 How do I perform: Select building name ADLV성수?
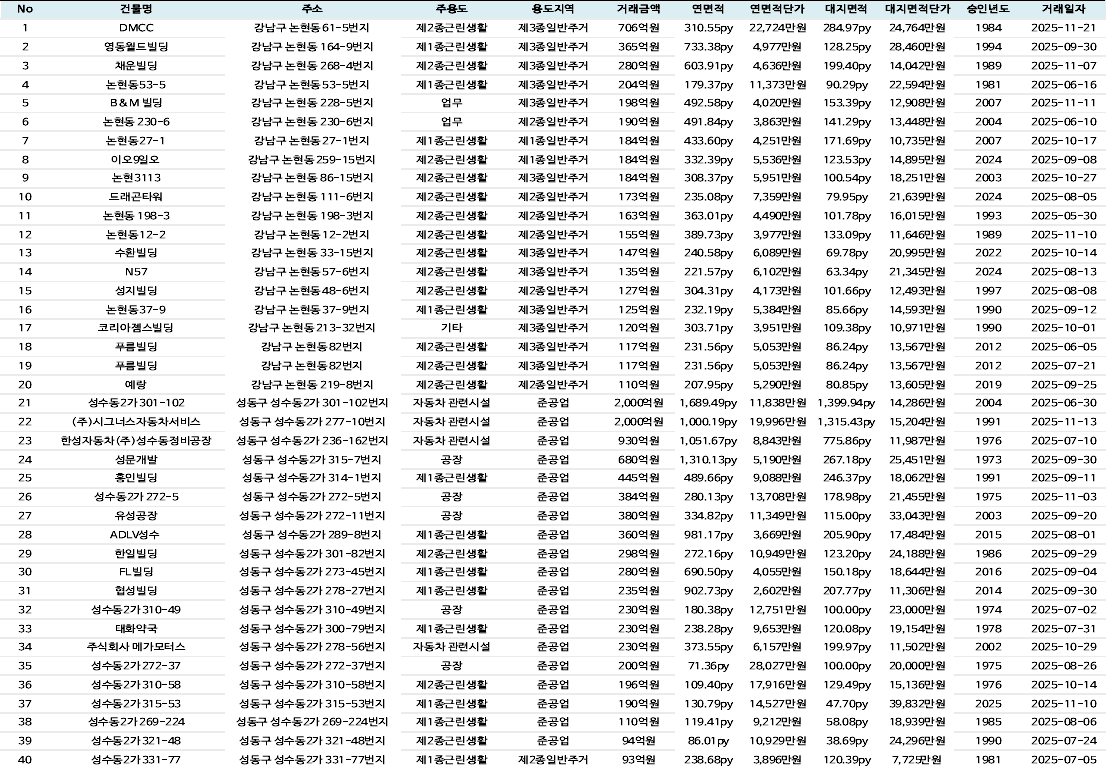pyautogui.click(x=136, y=535)
